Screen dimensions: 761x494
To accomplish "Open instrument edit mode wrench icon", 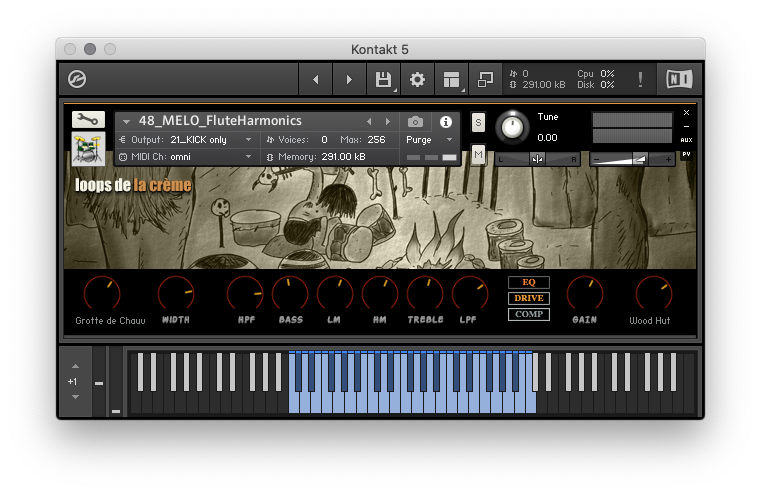I will click(x=88, y=119).
